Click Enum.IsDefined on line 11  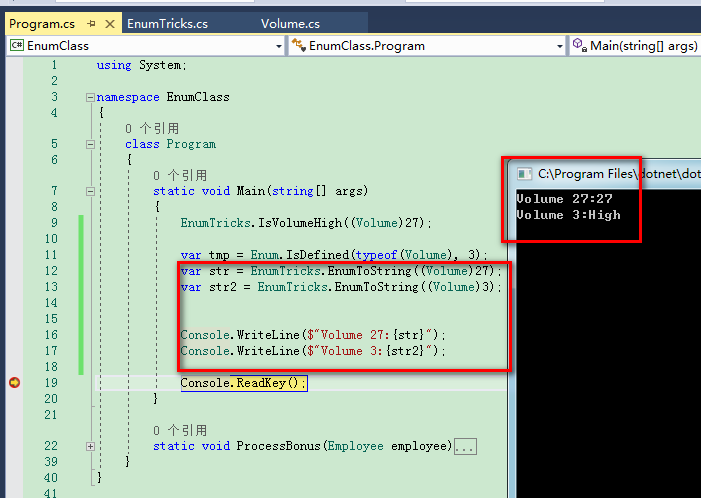[x=299, y=255]
